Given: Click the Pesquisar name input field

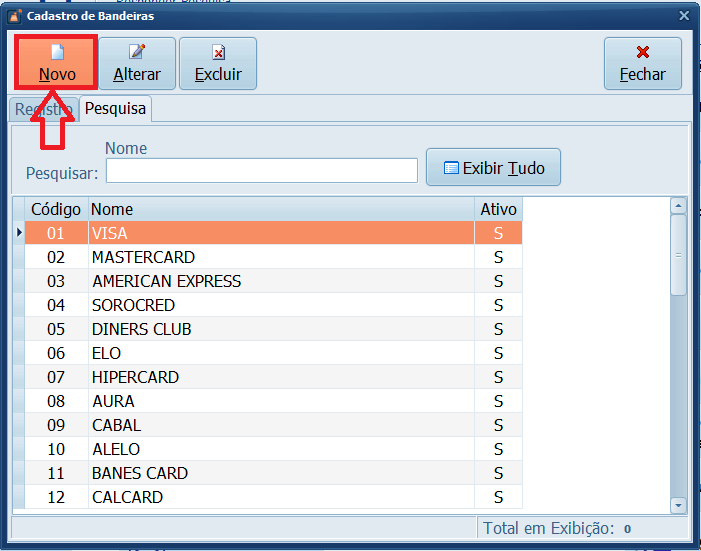Looking at the screenshot, I should [261, 171].
